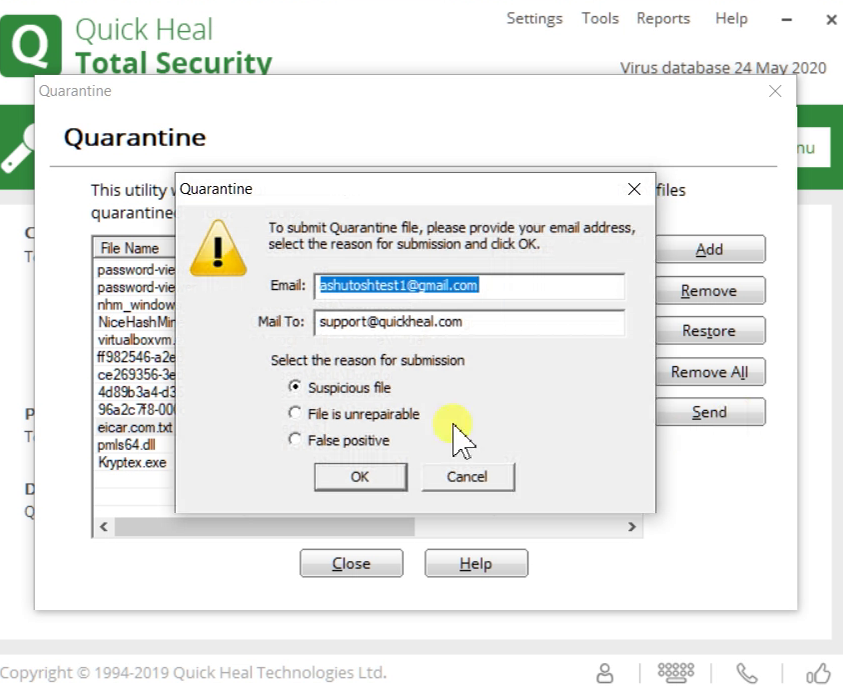This screenshot has height=686, width=843.
Task: Close the inner Quarantine email dialog
Action: coord(634,189)
